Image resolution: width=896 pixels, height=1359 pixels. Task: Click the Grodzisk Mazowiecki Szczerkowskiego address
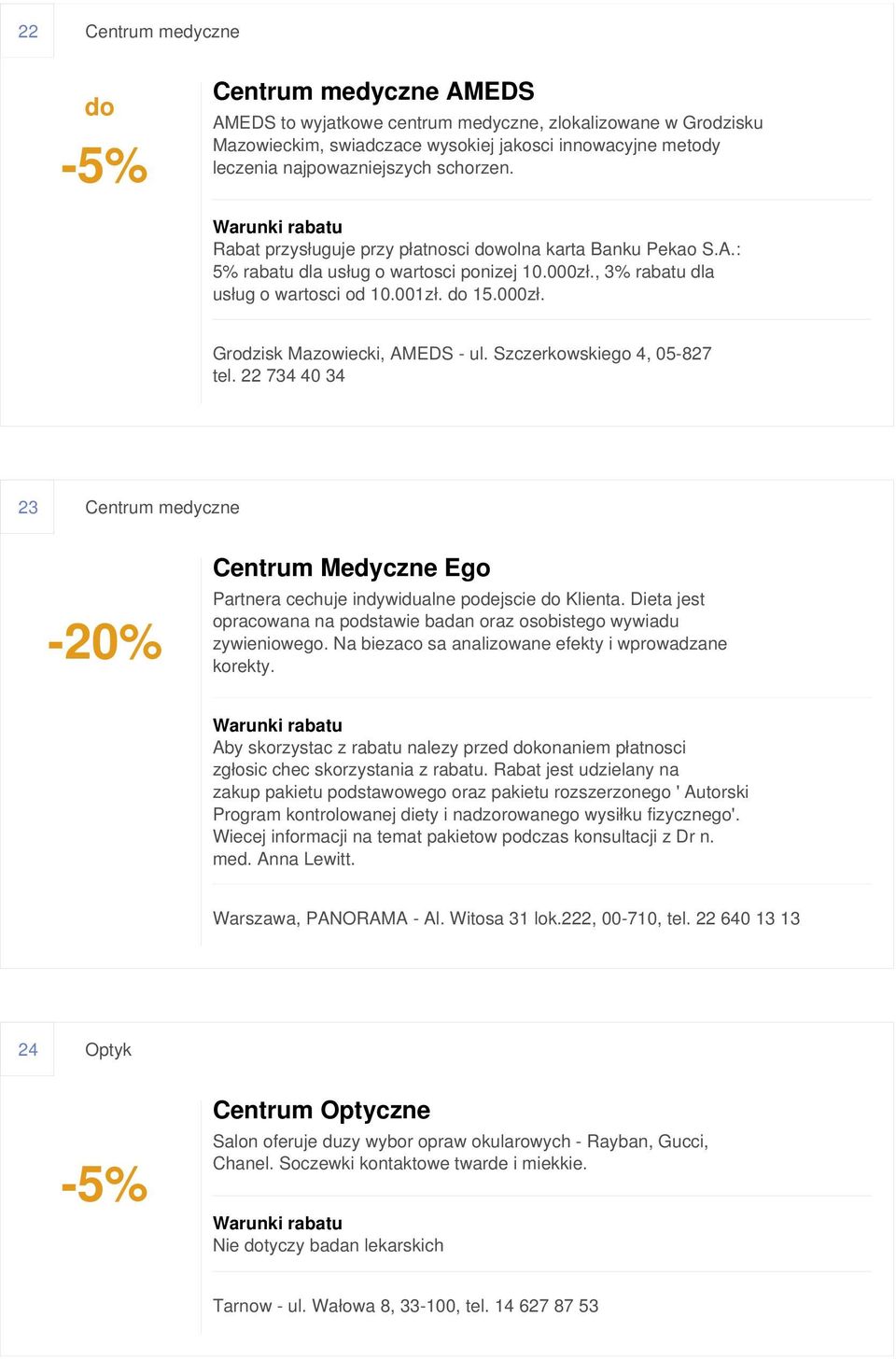click(462, 354)
